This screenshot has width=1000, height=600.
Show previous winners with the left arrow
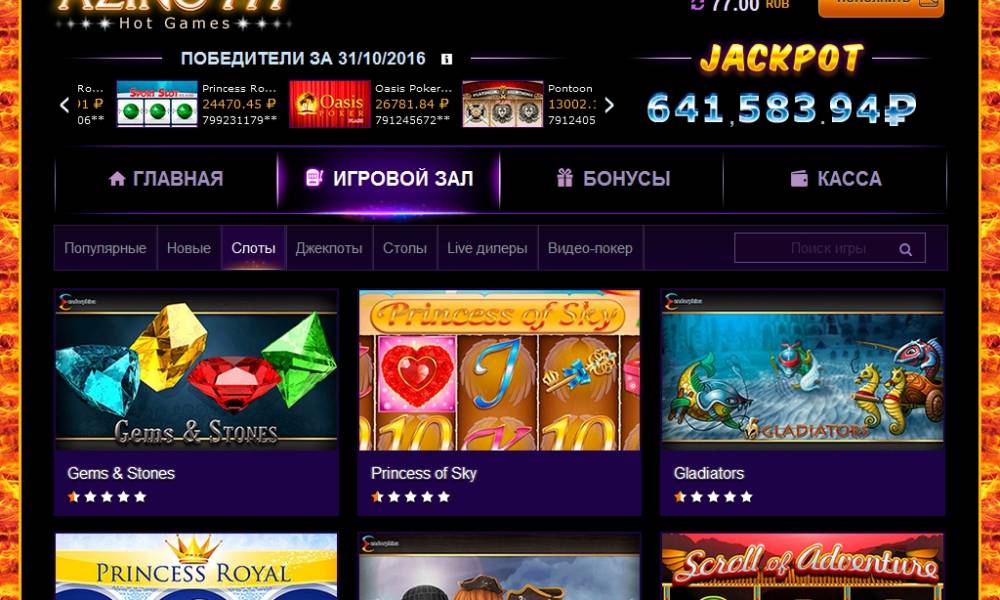pyautogui.click(x=64, y=105)
